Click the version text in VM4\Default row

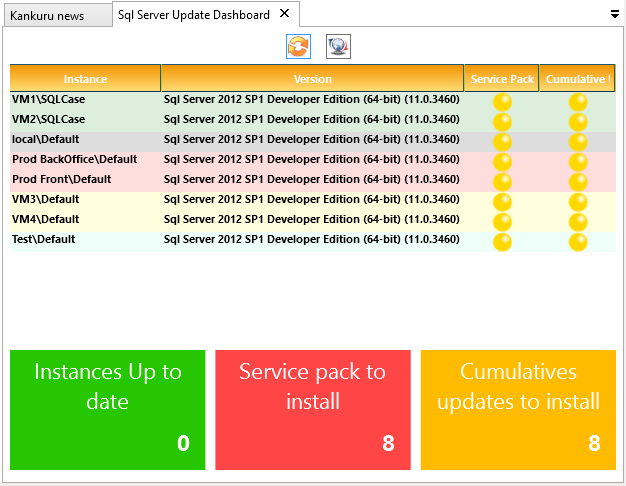pyautogui.click(x=312, y=219)
